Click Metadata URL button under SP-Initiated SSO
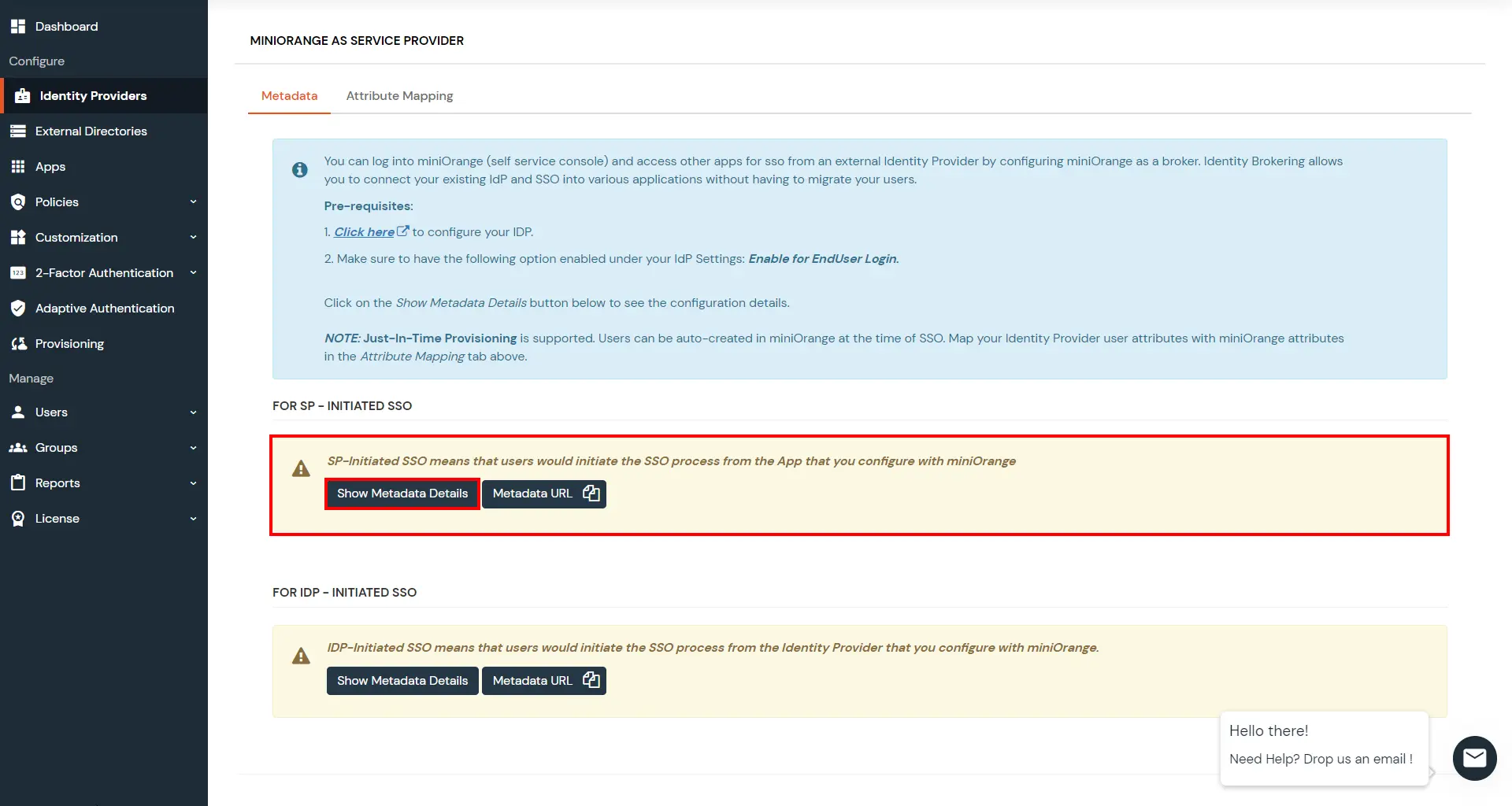Viewport: 1512px width, 806px height. pyautogui.click(x=543, y=494)
